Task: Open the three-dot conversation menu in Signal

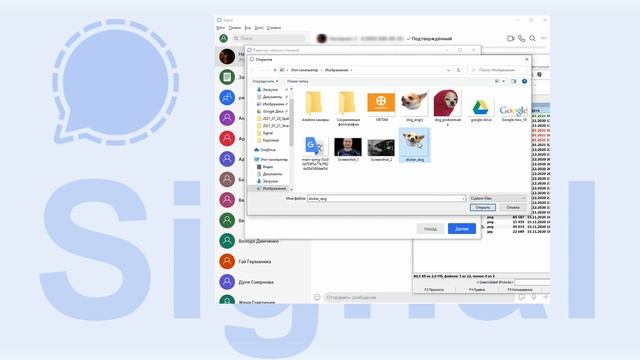Action: point(543,38)
